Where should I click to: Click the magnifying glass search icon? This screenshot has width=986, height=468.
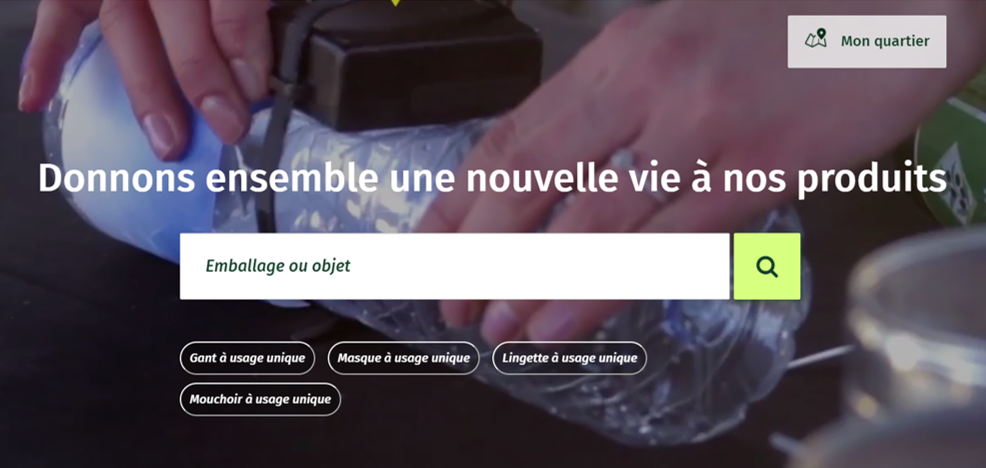(767, 267)
